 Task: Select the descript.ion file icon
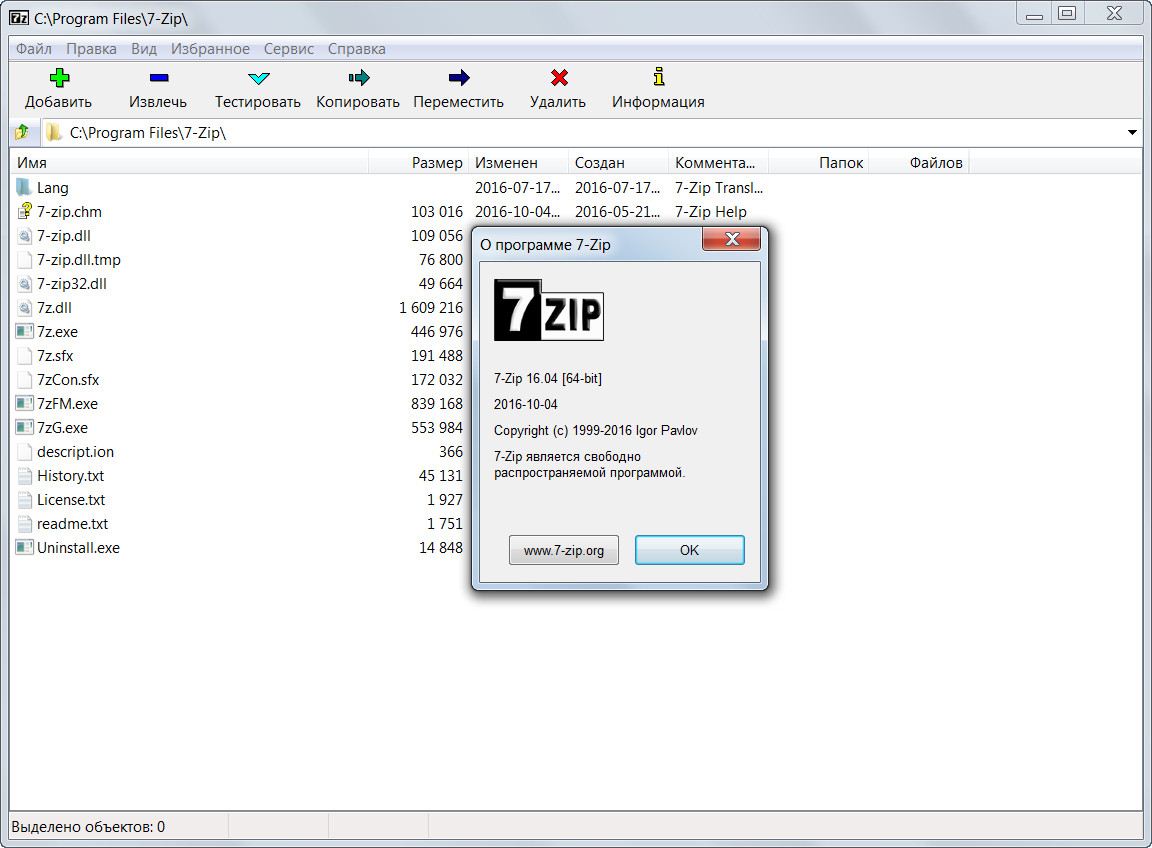(24, 452)
